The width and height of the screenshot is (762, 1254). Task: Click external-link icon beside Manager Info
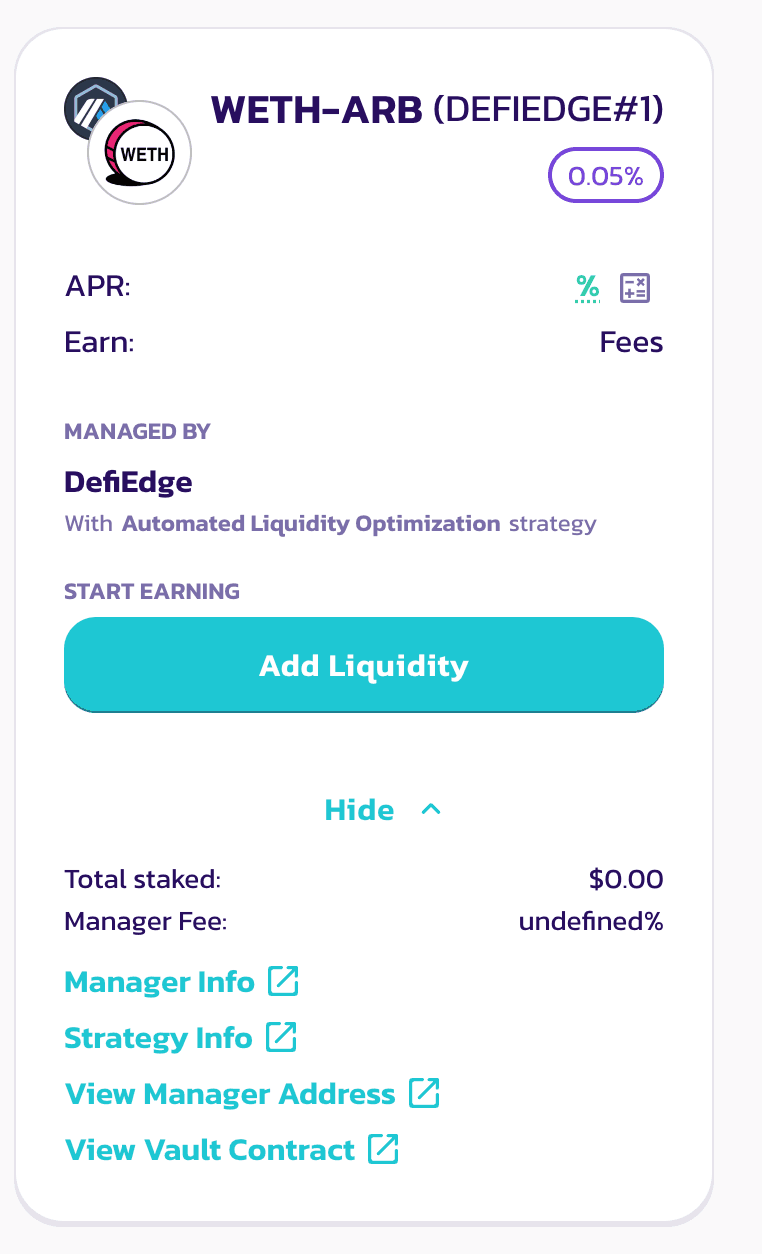283,982
